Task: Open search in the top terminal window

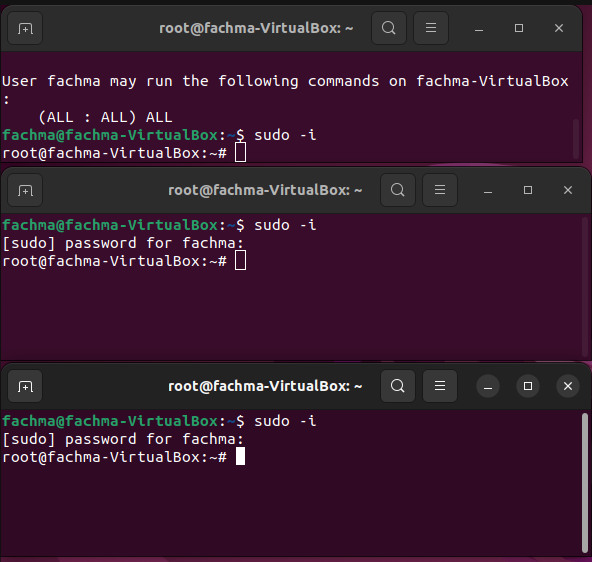Action: [x=388, y=28]
